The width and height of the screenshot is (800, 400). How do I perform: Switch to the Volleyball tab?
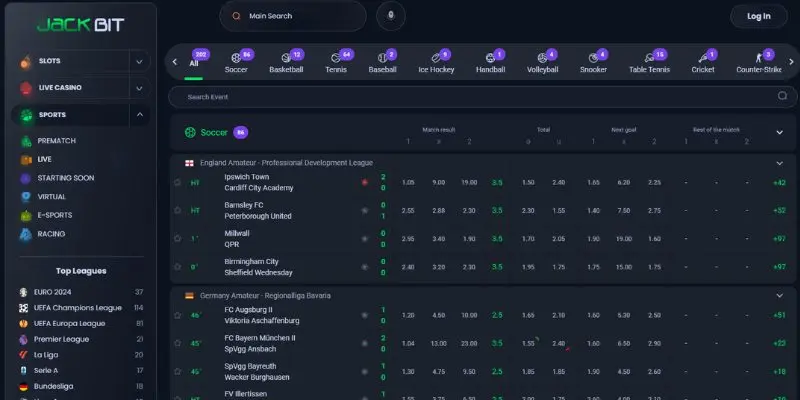click(x=543, y=63)
